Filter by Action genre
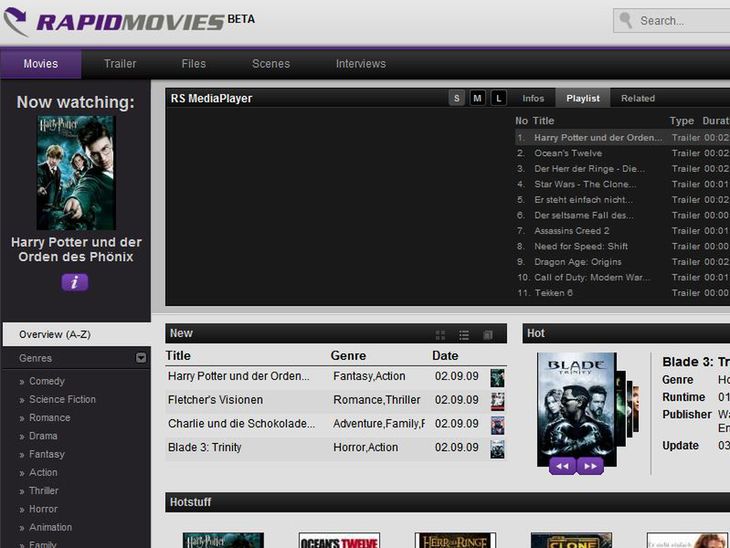730x548 pixels. coord(43,472)
